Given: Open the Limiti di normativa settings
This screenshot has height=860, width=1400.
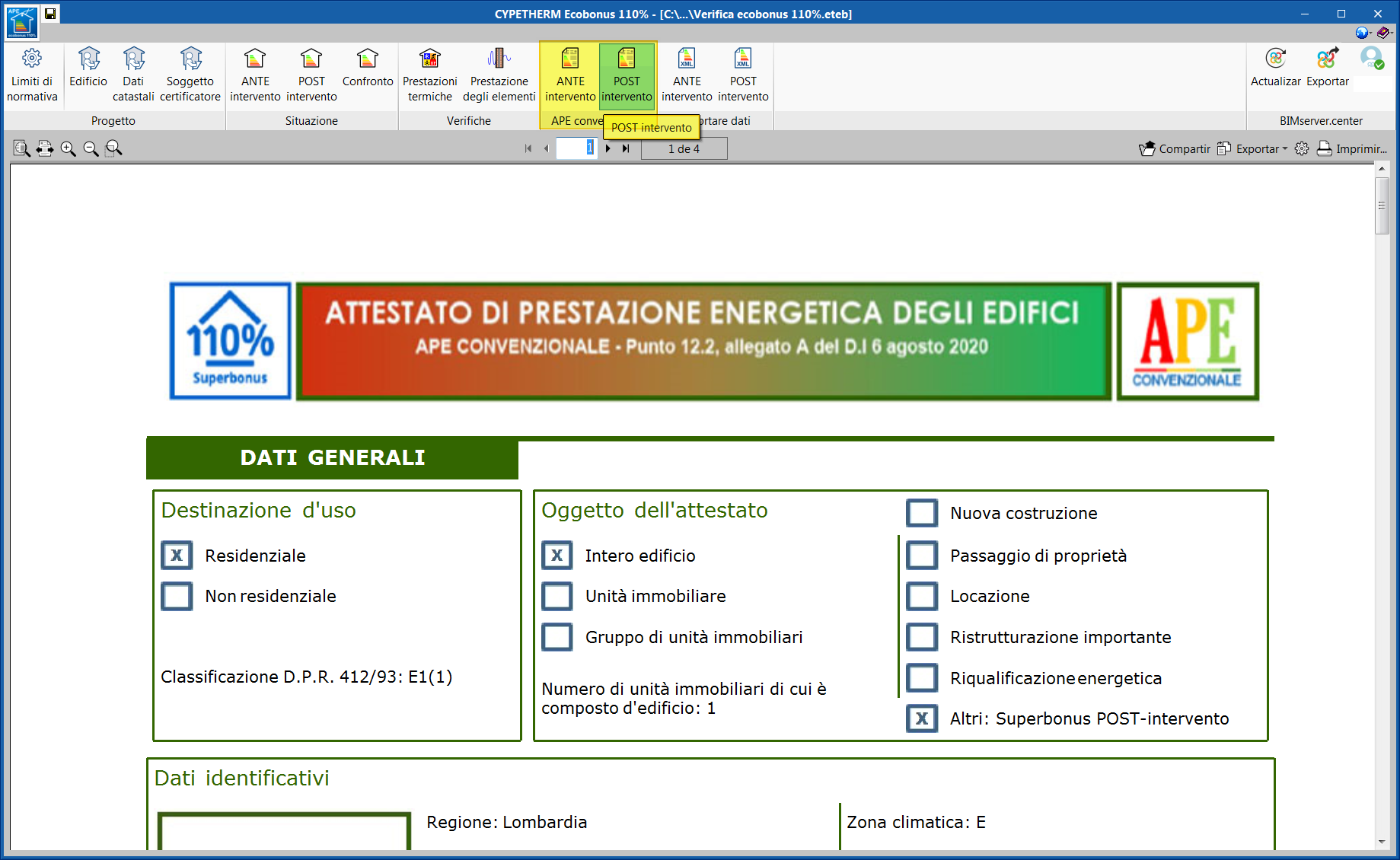Looking at the screenshot, I should (32, 75).
